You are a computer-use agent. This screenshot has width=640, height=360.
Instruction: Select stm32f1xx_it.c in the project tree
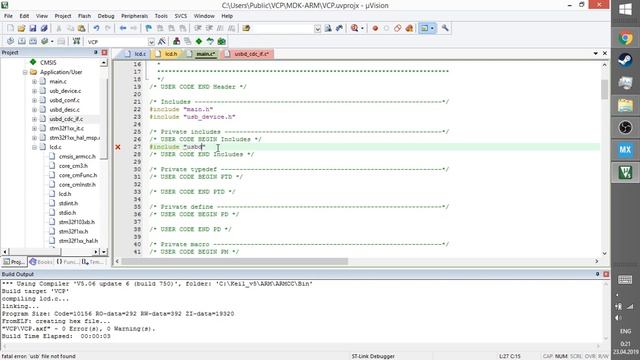tap(67, 129)
